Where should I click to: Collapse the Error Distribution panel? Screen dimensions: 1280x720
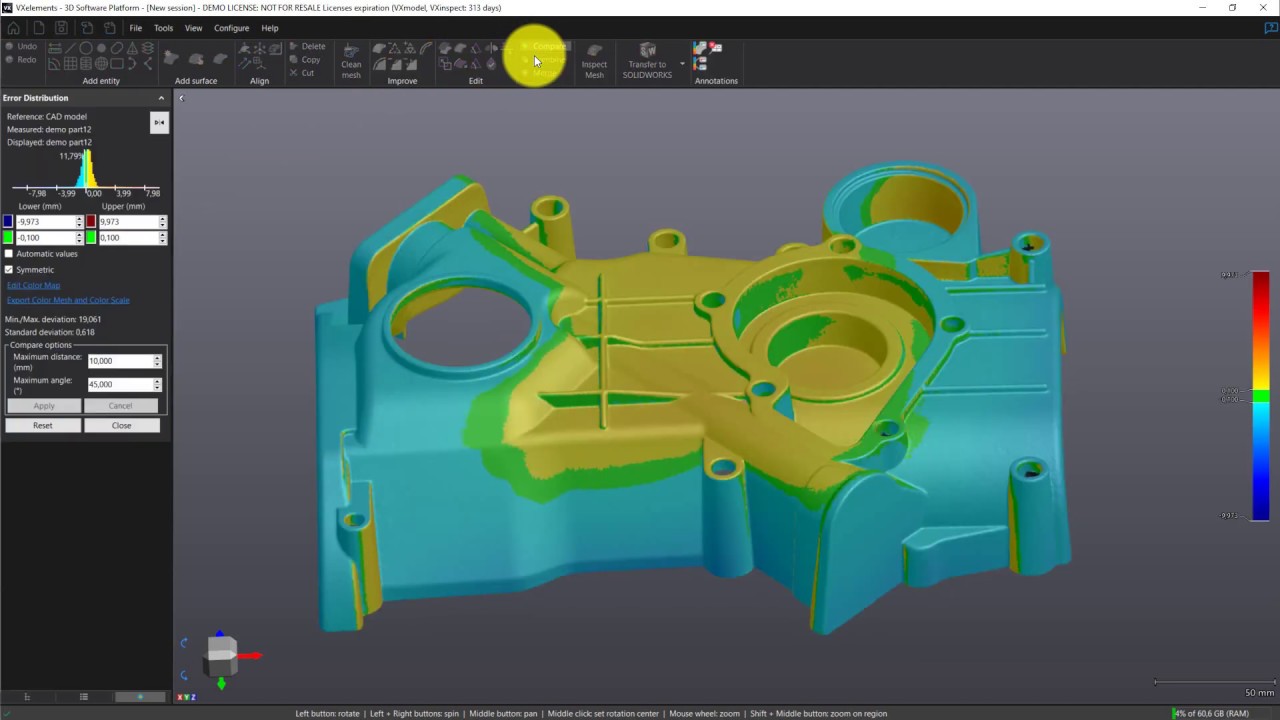(161, 98)
